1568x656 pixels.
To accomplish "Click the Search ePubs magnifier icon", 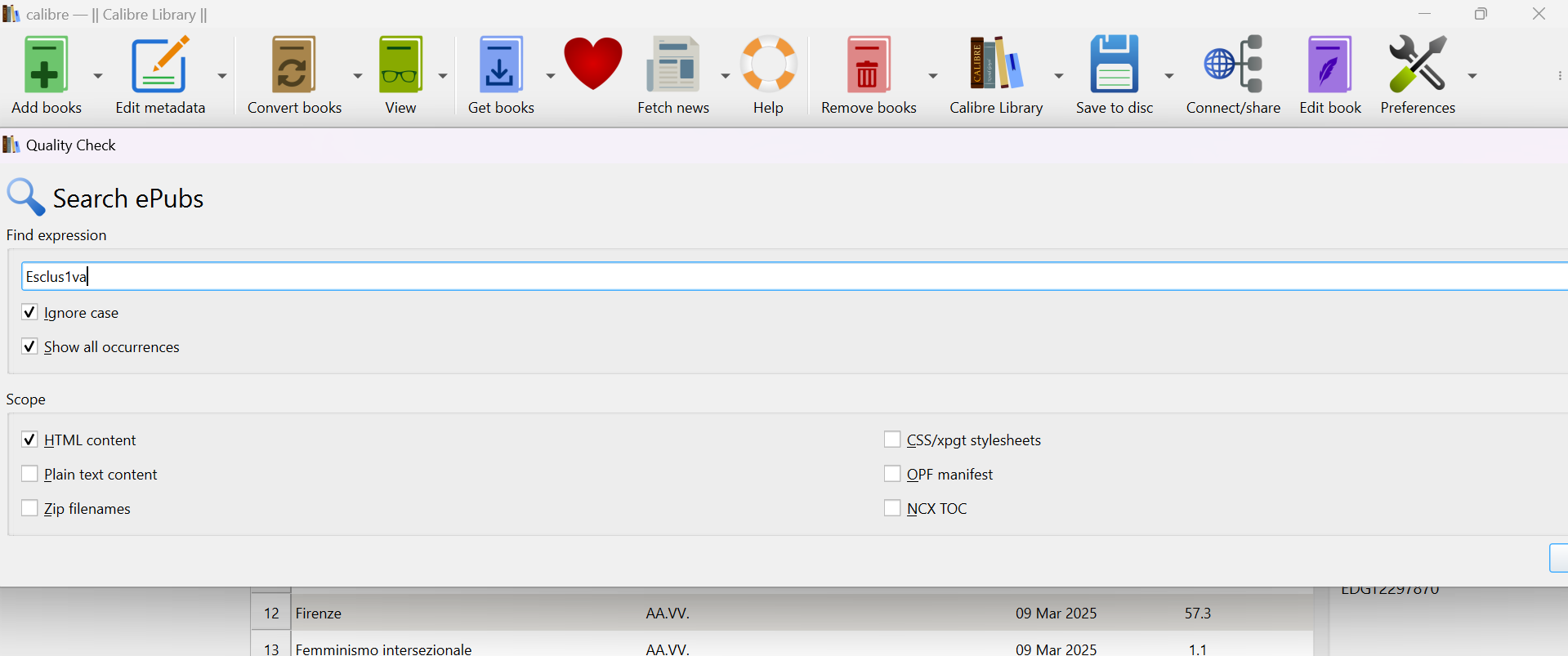I will (x=25, y=197).
